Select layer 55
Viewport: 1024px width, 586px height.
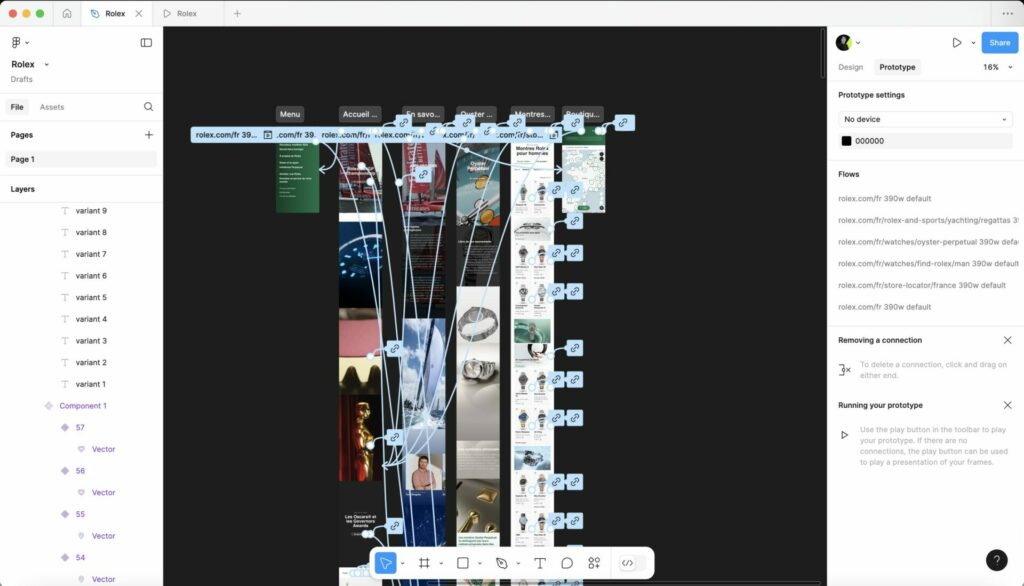[81, 514]
